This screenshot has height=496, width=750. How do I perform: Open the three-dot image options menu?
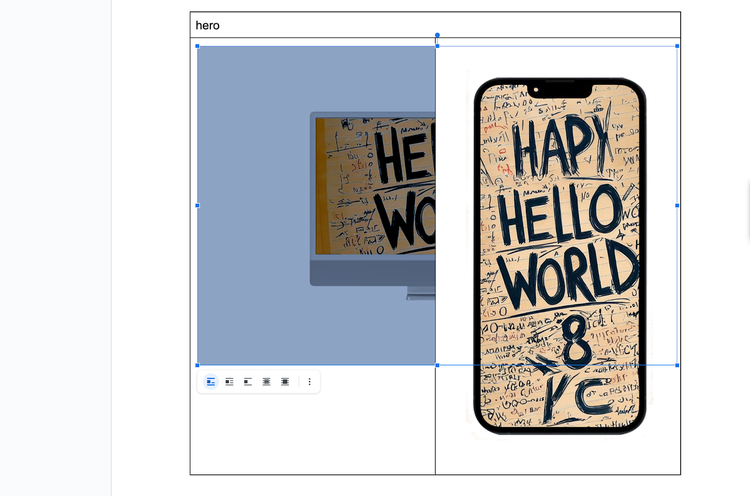310,381
